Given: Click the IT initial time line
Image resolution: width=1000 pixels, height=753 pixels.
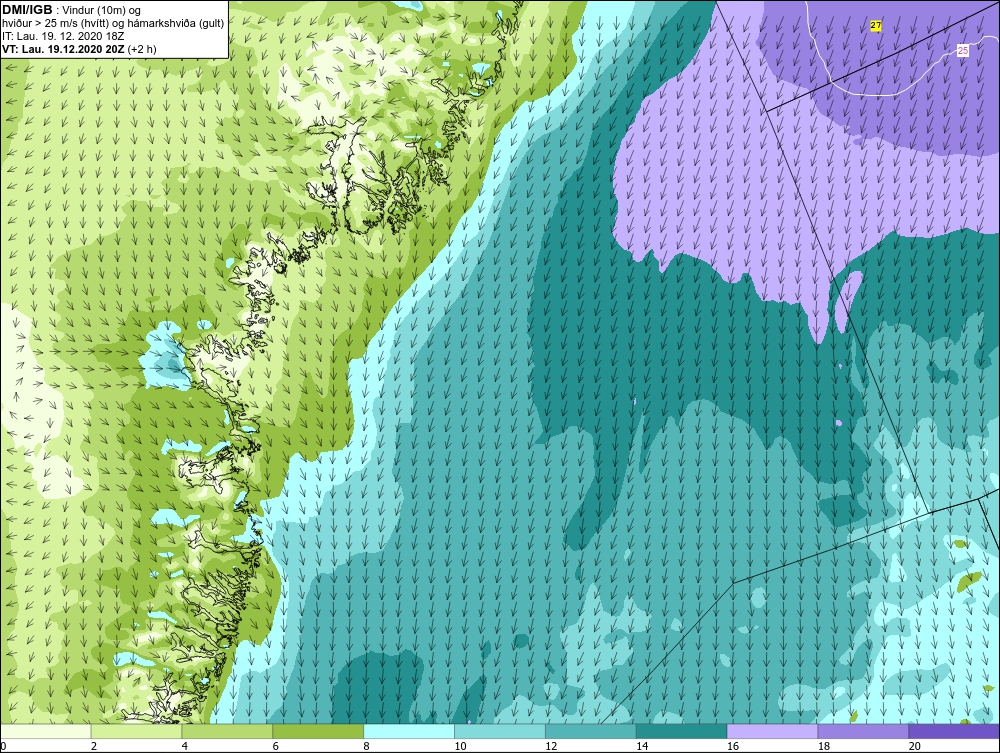Looking at the screenshot, I should [x=63, y=36].
